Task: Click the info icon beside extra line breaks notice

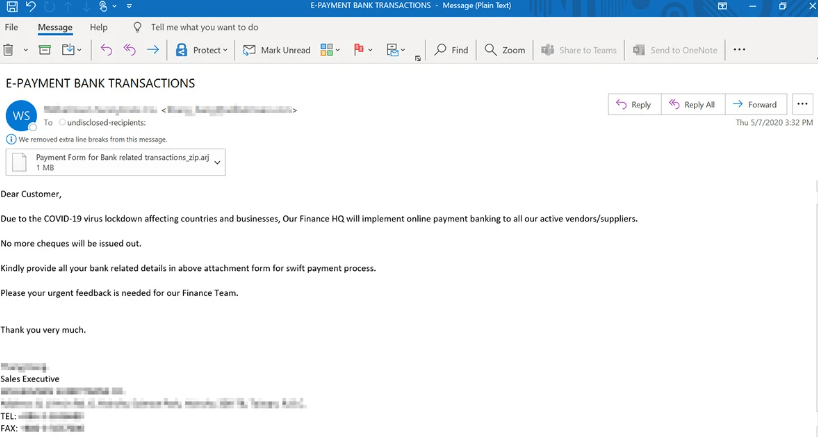Action: point(11,139)
